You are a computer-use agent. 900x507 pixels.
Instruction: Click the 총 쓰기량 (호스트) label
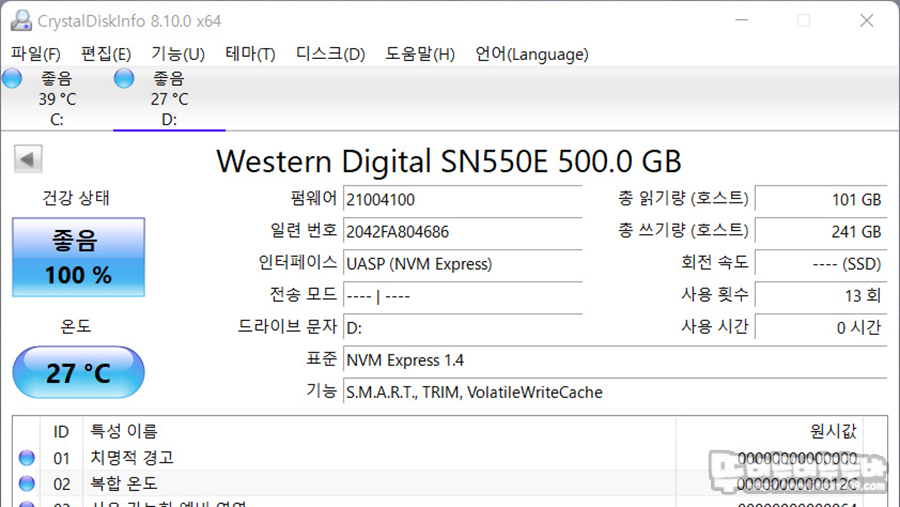point(683,231)
